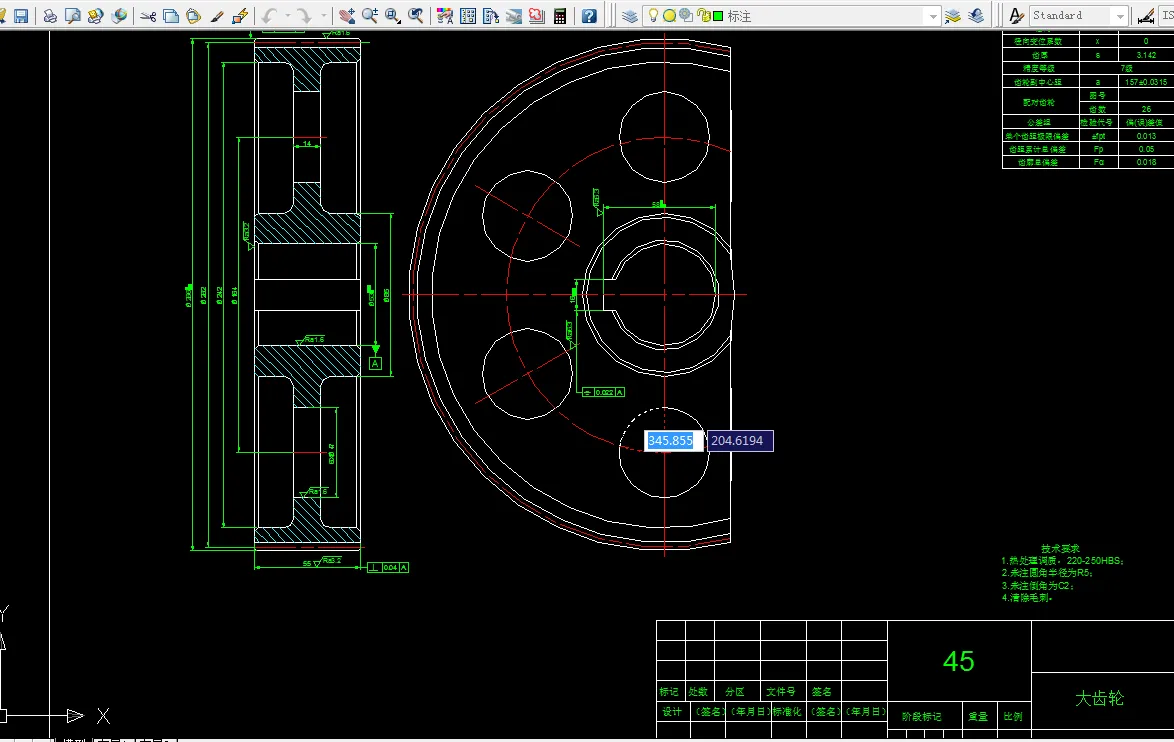
Task: Open Help with the question mark icon
Action: click(589, 16)
